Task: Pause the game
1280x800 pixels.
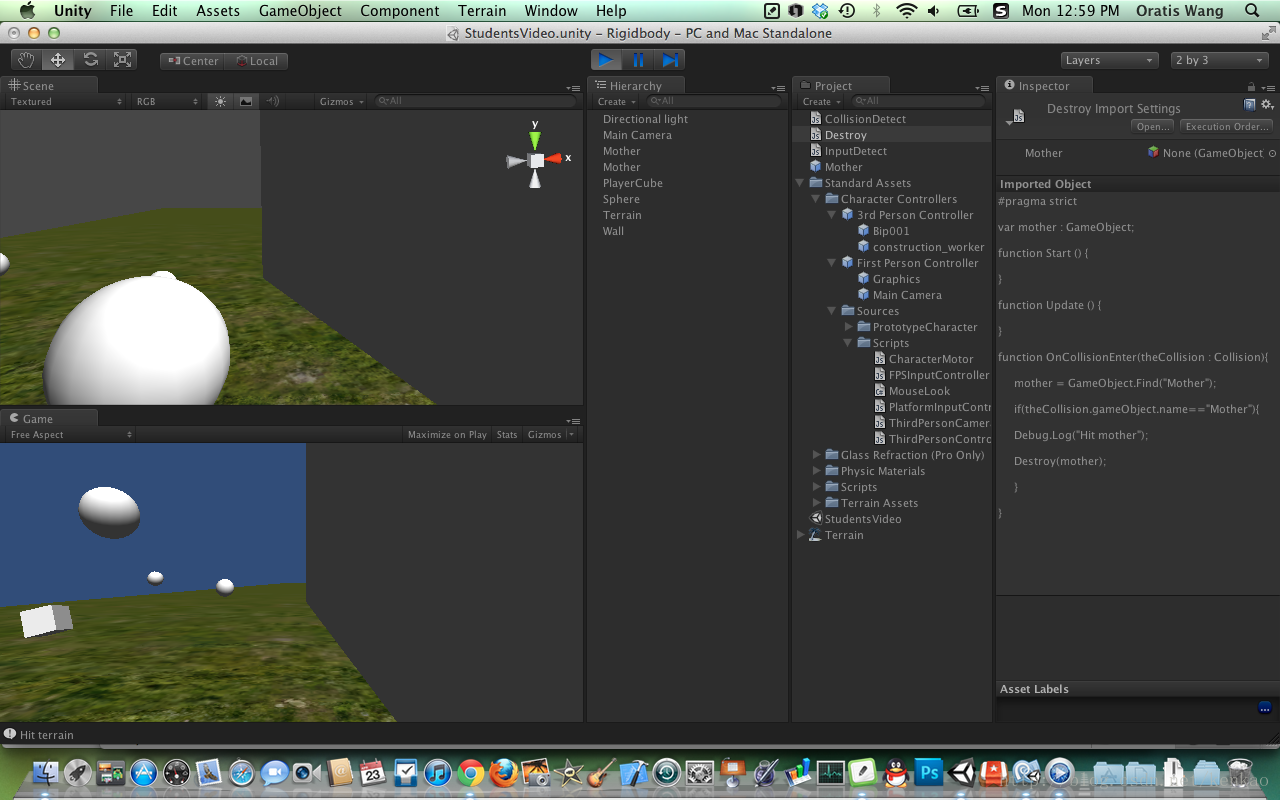Action: [638, 60]
